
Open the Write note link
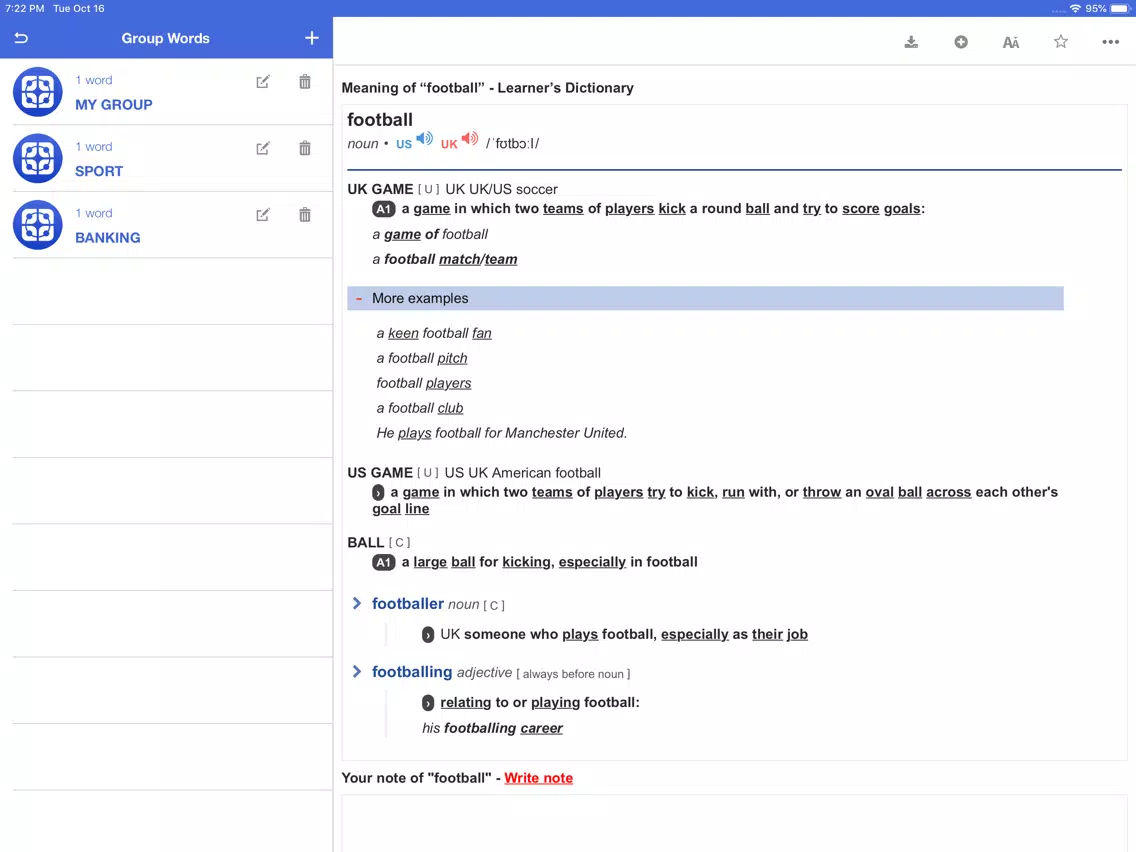(538, 778)
